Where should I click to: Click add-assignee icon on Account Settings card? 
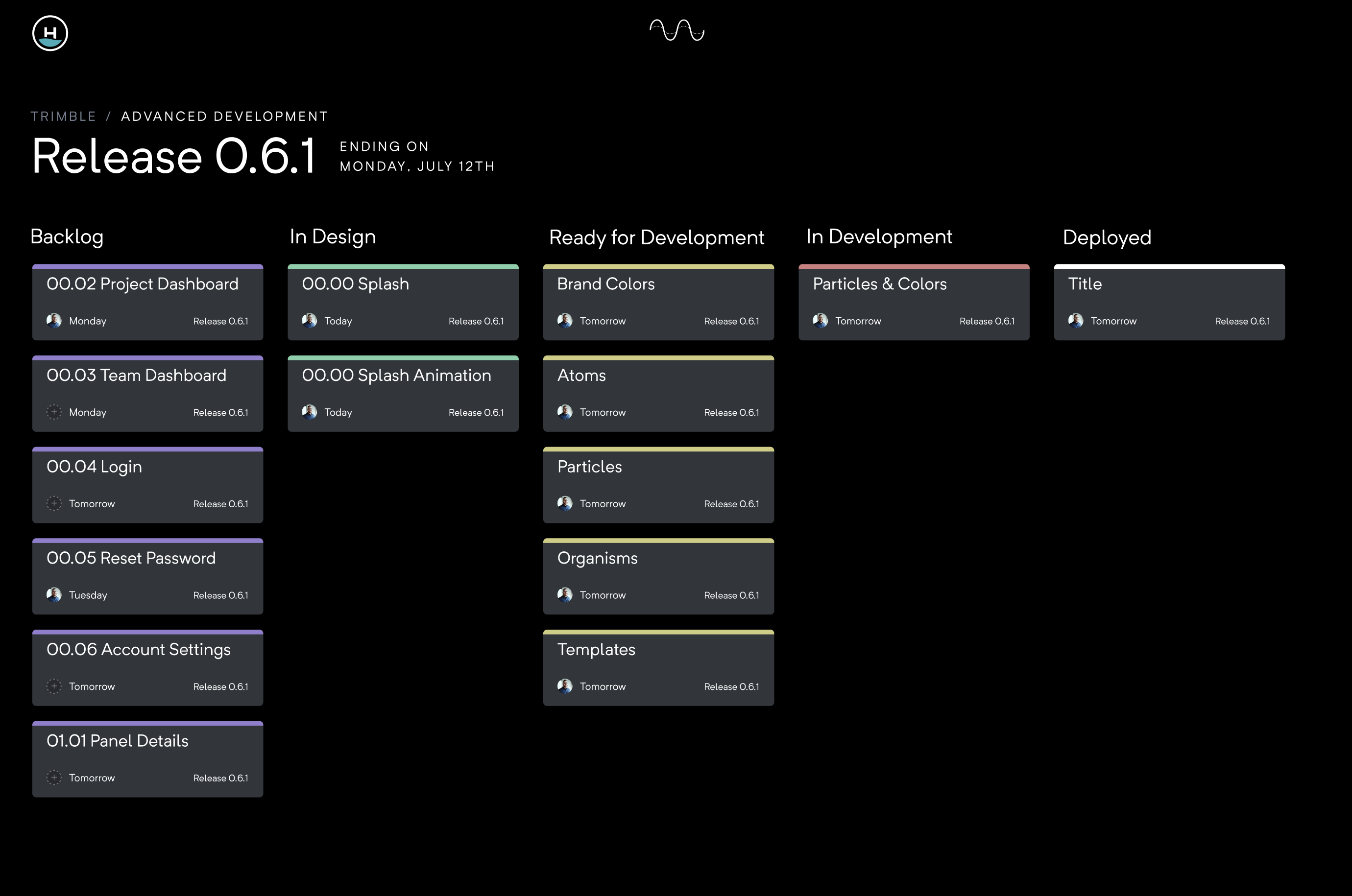(x=54, y=686)
